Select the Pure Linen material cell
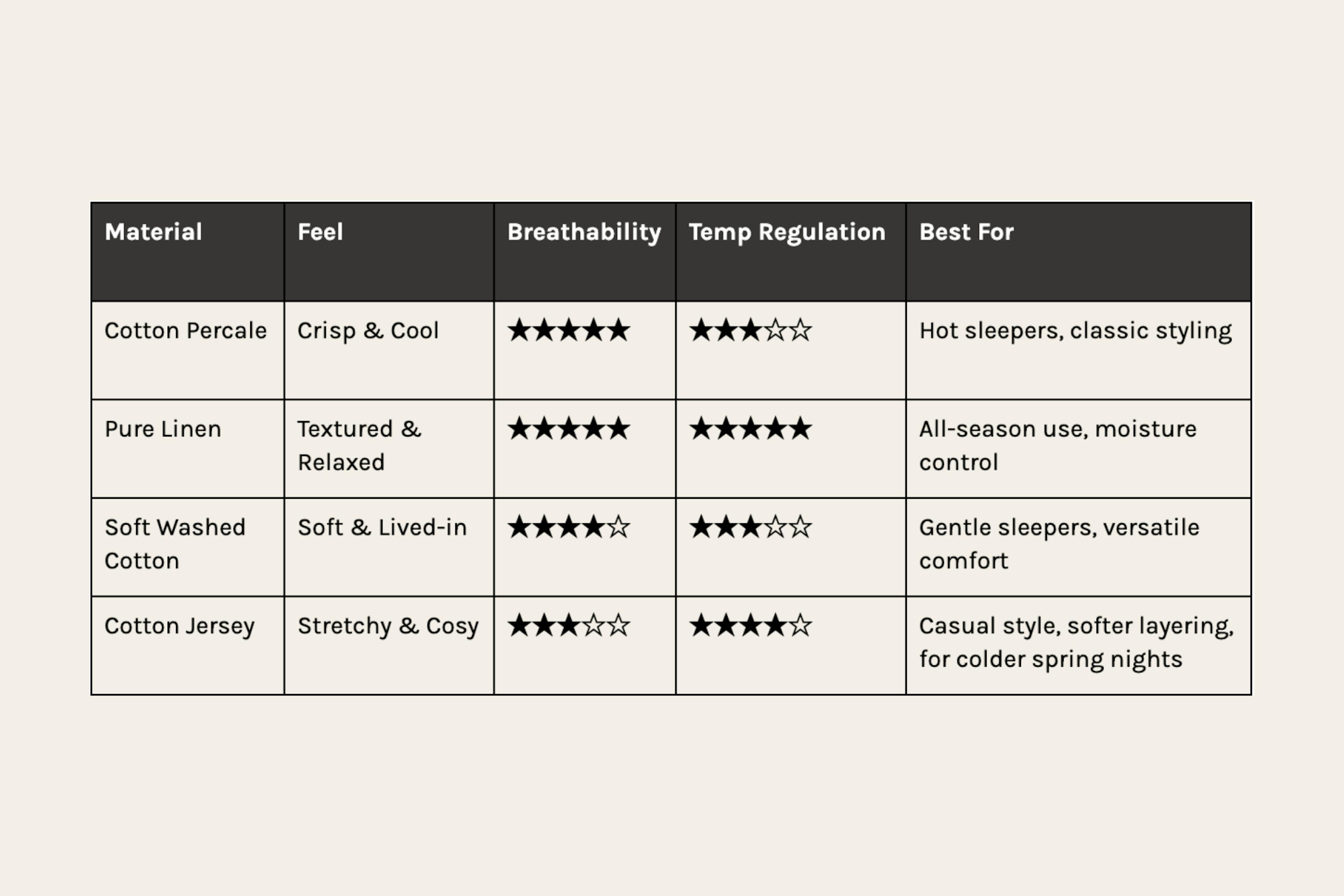This screenshot has width=1344, height=896. 163,429
